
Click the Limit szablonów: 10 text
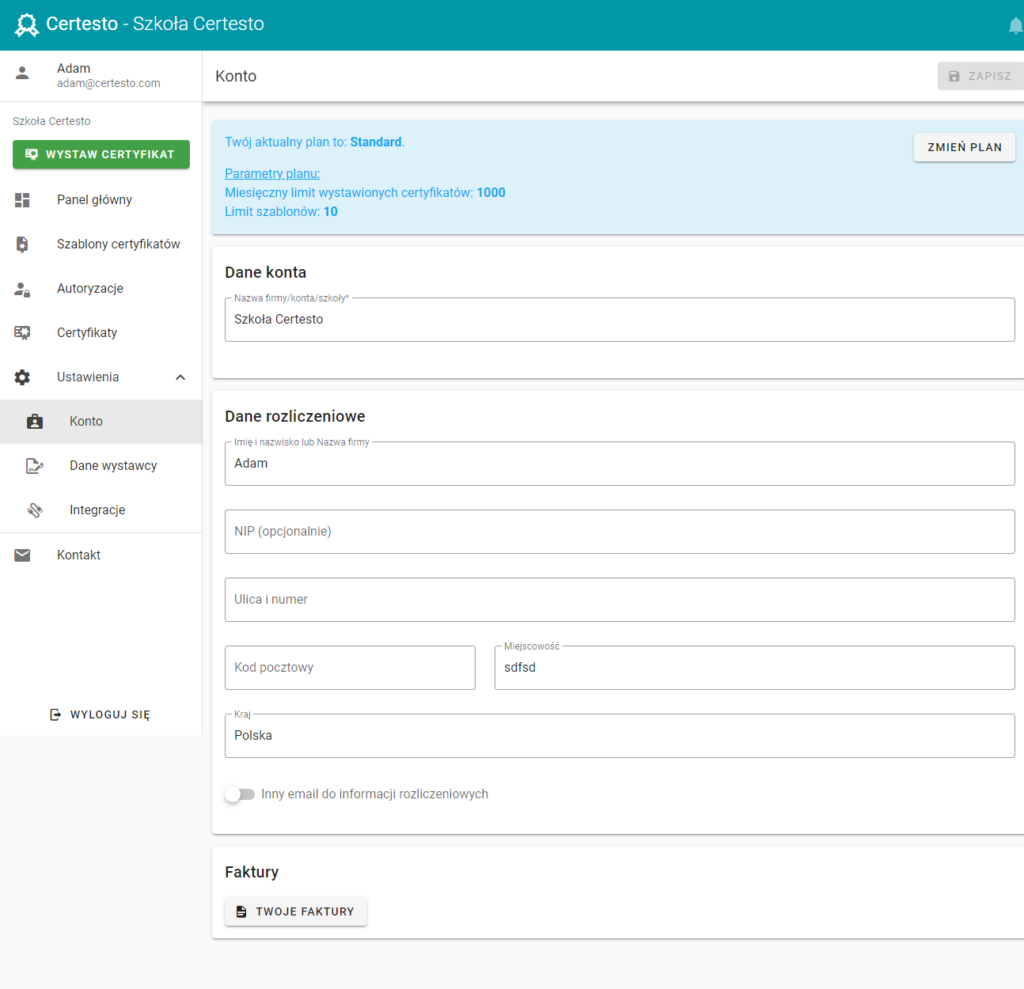(x=281, y=212)
